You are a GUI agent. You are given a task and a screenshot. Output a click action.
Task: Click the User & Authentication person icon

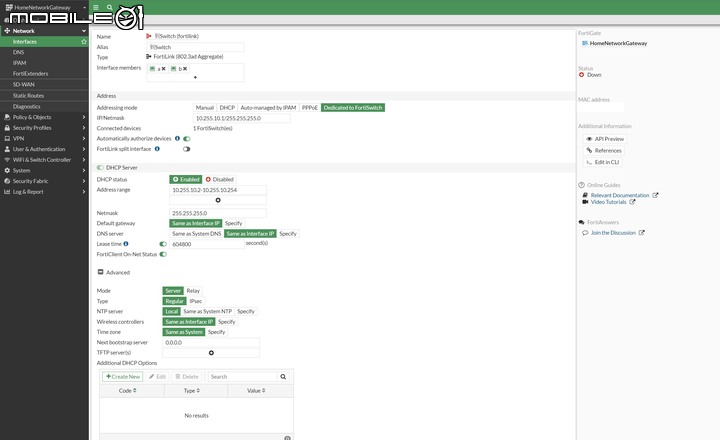(x=7, y=149)
